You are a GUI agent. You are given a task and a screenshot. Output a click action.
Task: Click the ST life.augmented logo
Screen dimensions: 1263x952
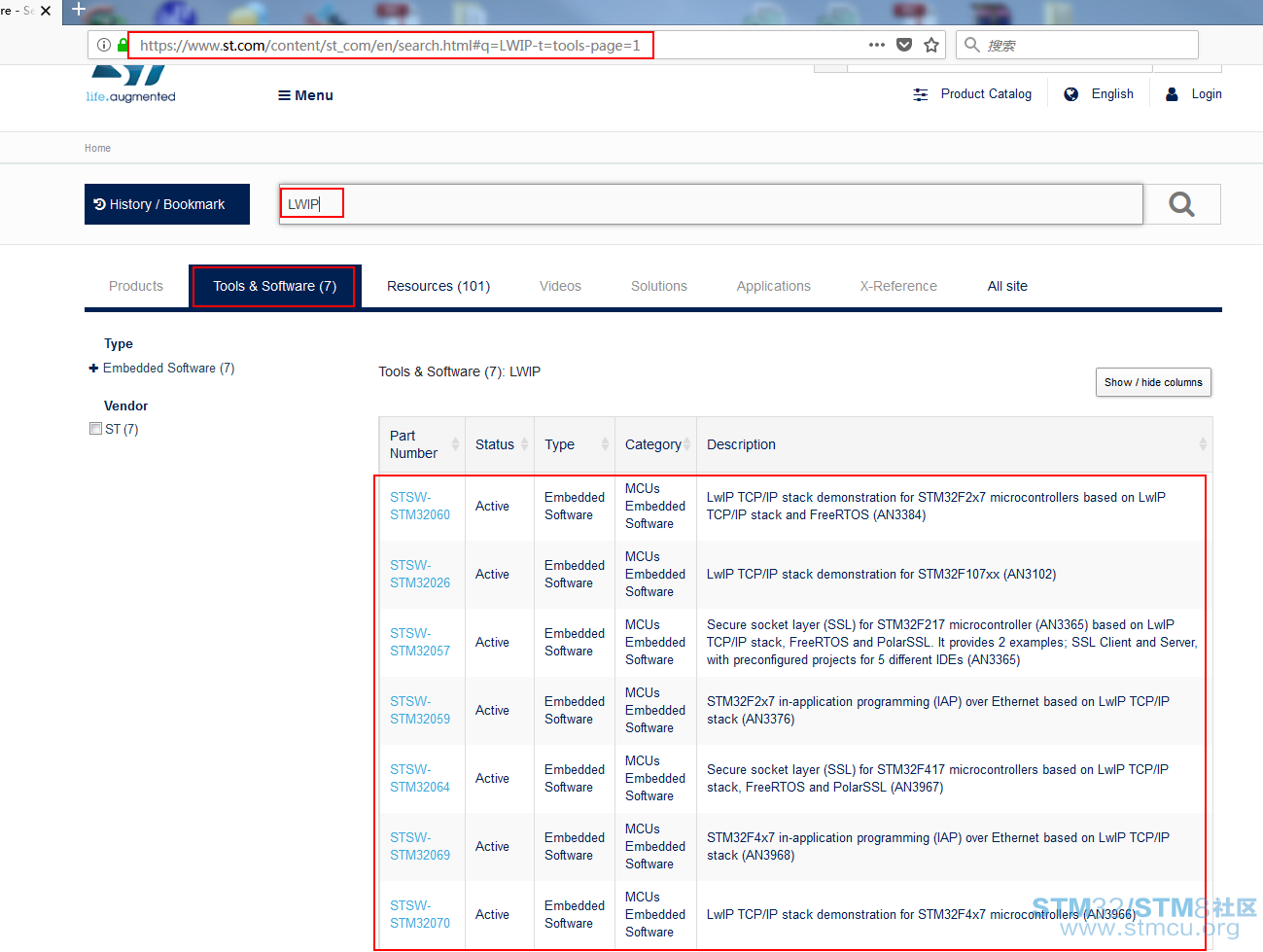(x=130, y=86)
